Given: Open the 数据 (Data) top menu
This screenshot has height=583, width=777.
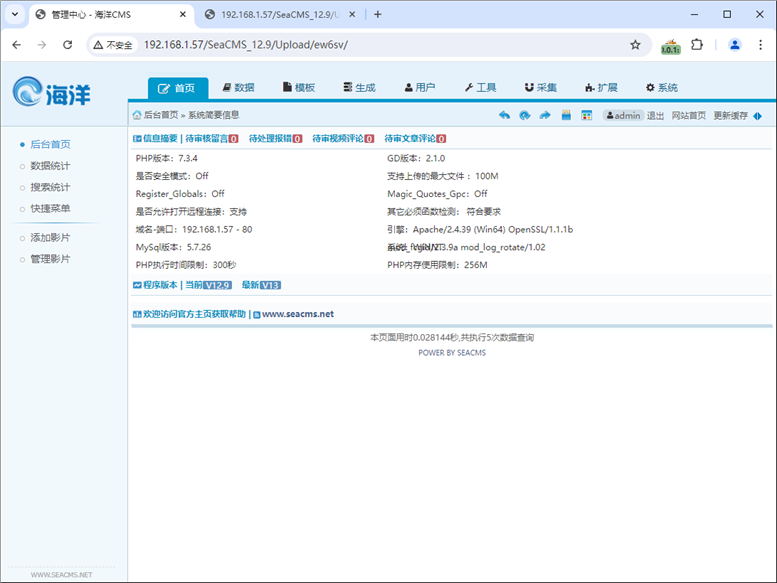Looking at the screenshot, I should [238, 88].
